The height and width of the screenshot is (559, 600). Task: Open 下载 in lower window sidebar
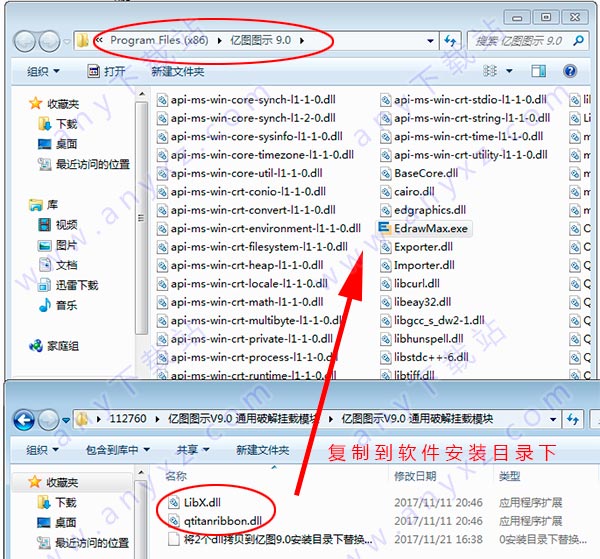pyautogui.click(x=57, y=502)
